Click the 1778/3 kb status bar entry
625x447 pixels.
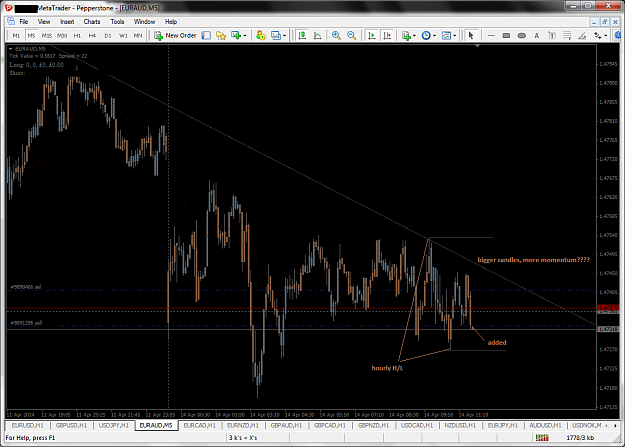580,438
